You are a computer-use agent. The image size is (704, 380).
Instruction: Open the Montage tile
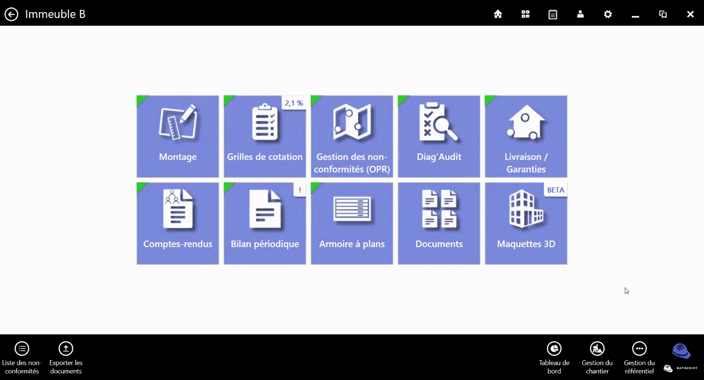click(177, 136)
